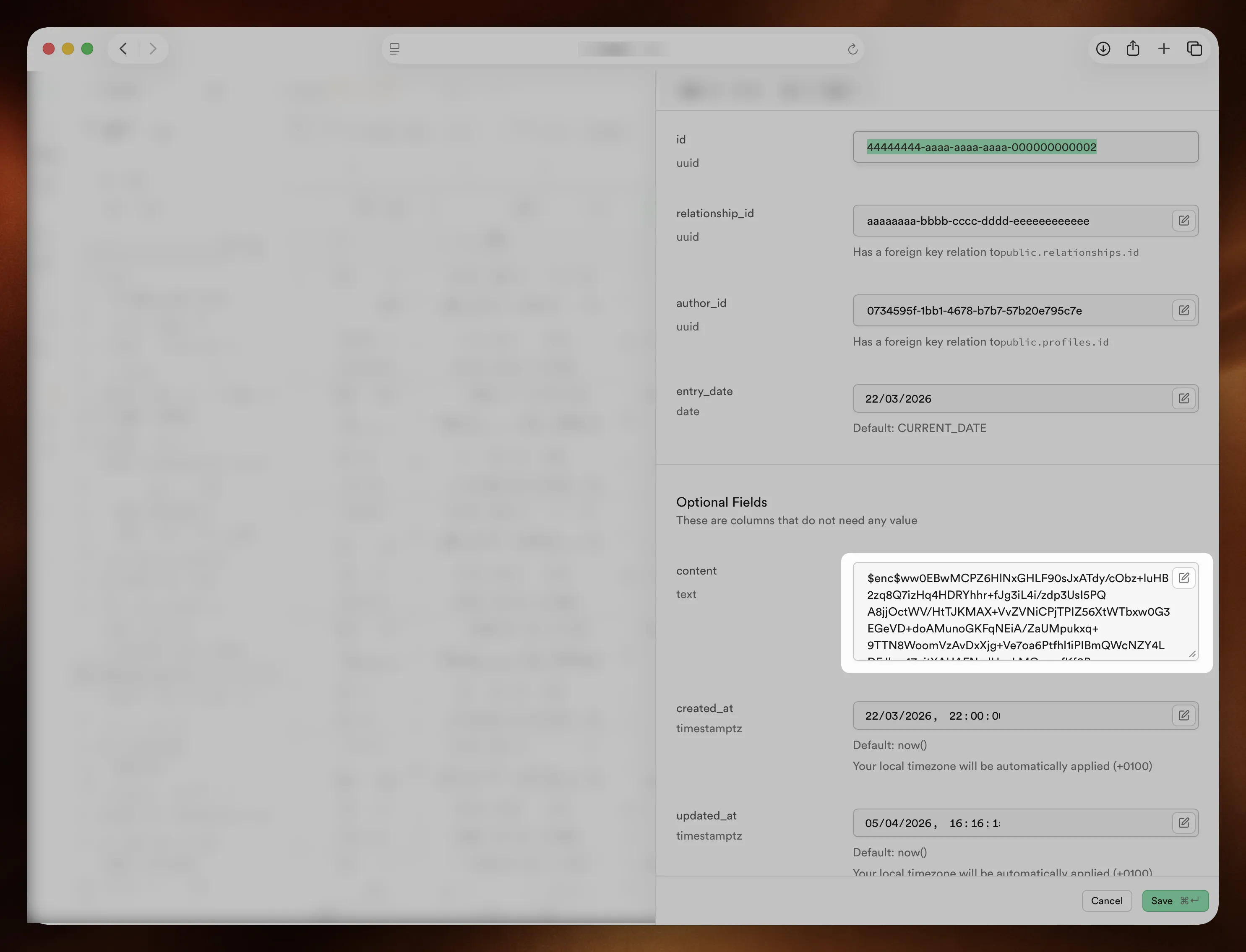The height and width of the screenshot is (952, 1246).
Task: Cancel the row edit
Action: (1106, 900)
